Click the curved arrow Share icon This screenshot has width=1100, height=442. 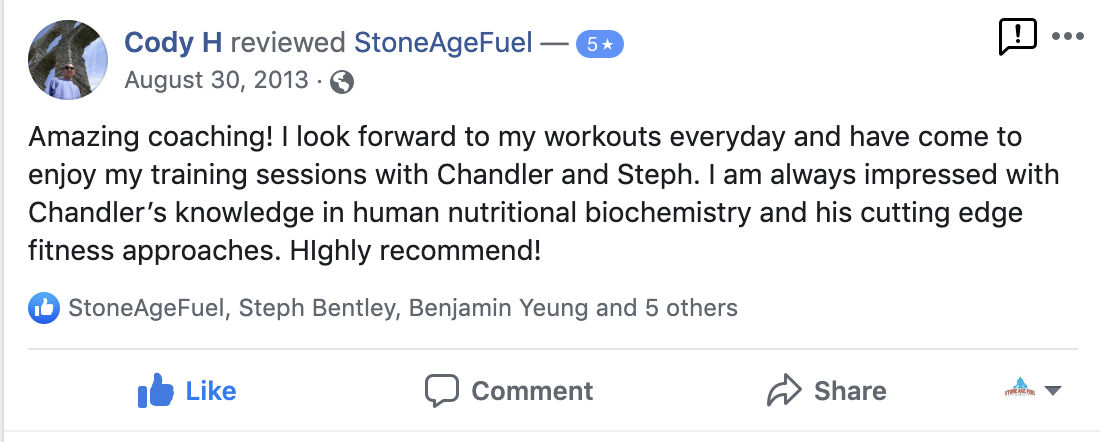785,390
